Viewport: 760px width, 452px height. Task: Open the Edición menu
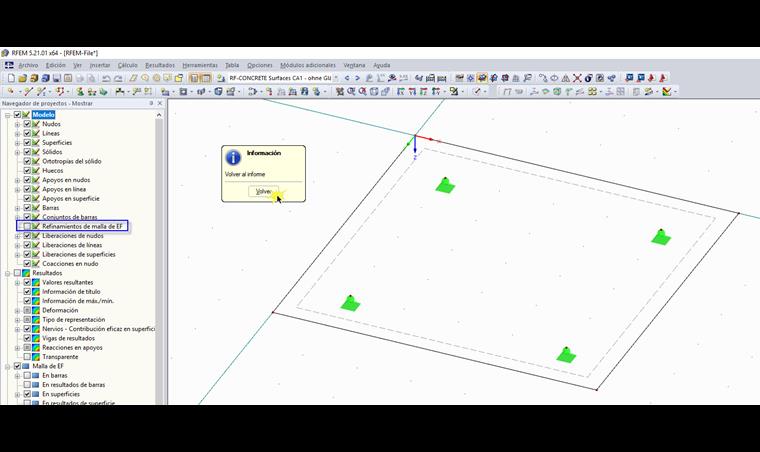point(55,65)
